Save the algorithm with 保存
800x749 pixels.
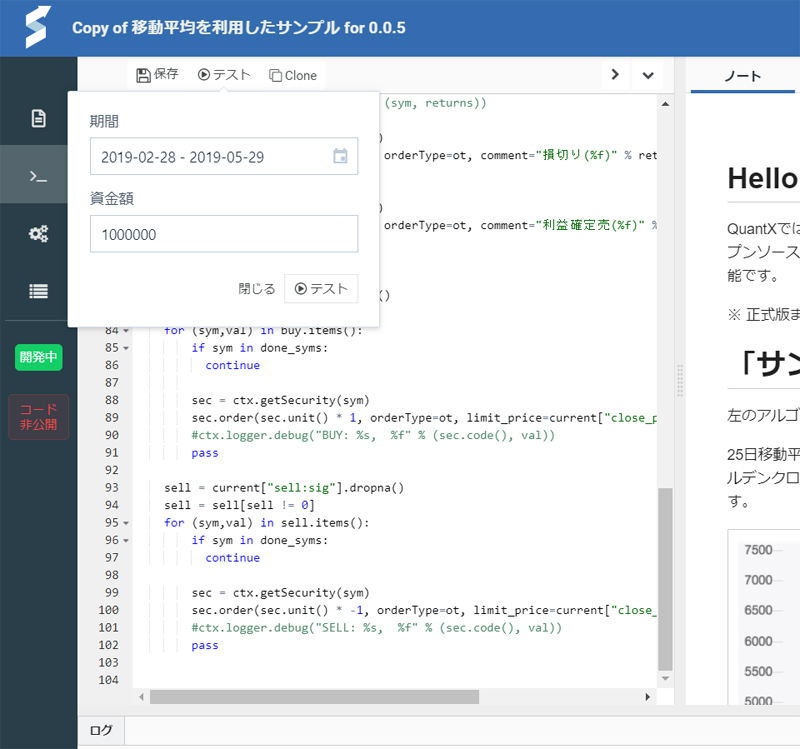click(x=157, y=75)
